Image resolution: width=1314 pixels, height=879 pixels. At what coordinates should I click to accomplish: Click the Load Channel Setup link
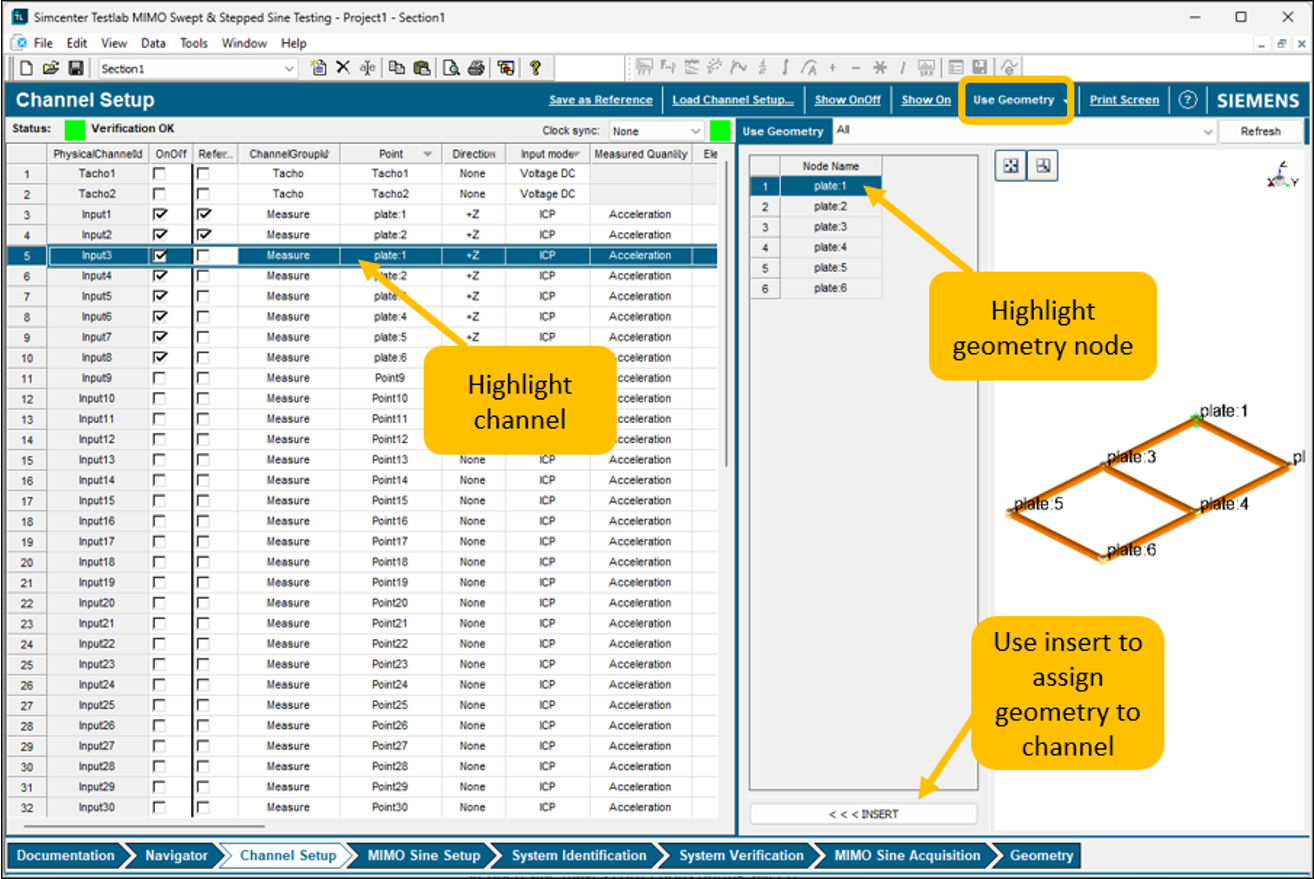click(x=733, y=100)
